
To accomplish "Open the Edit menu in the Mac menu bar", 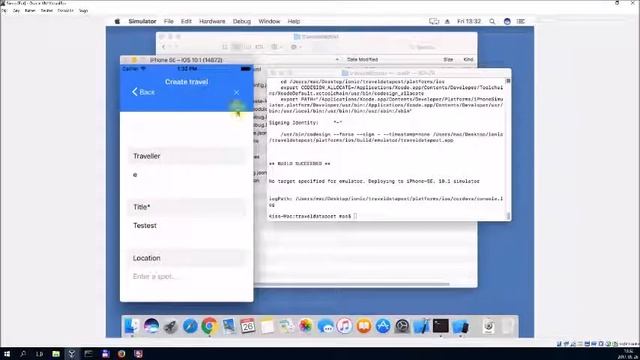I will pyautogui.click(x=186, y=21).
